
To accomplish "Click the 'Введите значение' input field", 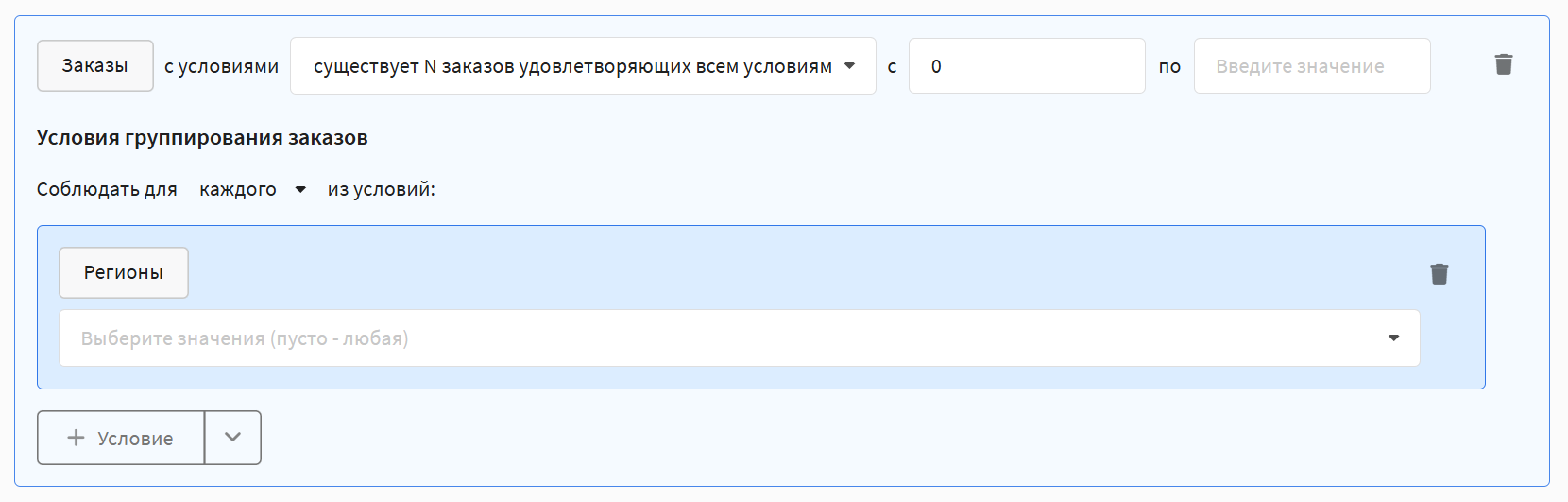I will pyautogui.click(x=1311, y=66).
